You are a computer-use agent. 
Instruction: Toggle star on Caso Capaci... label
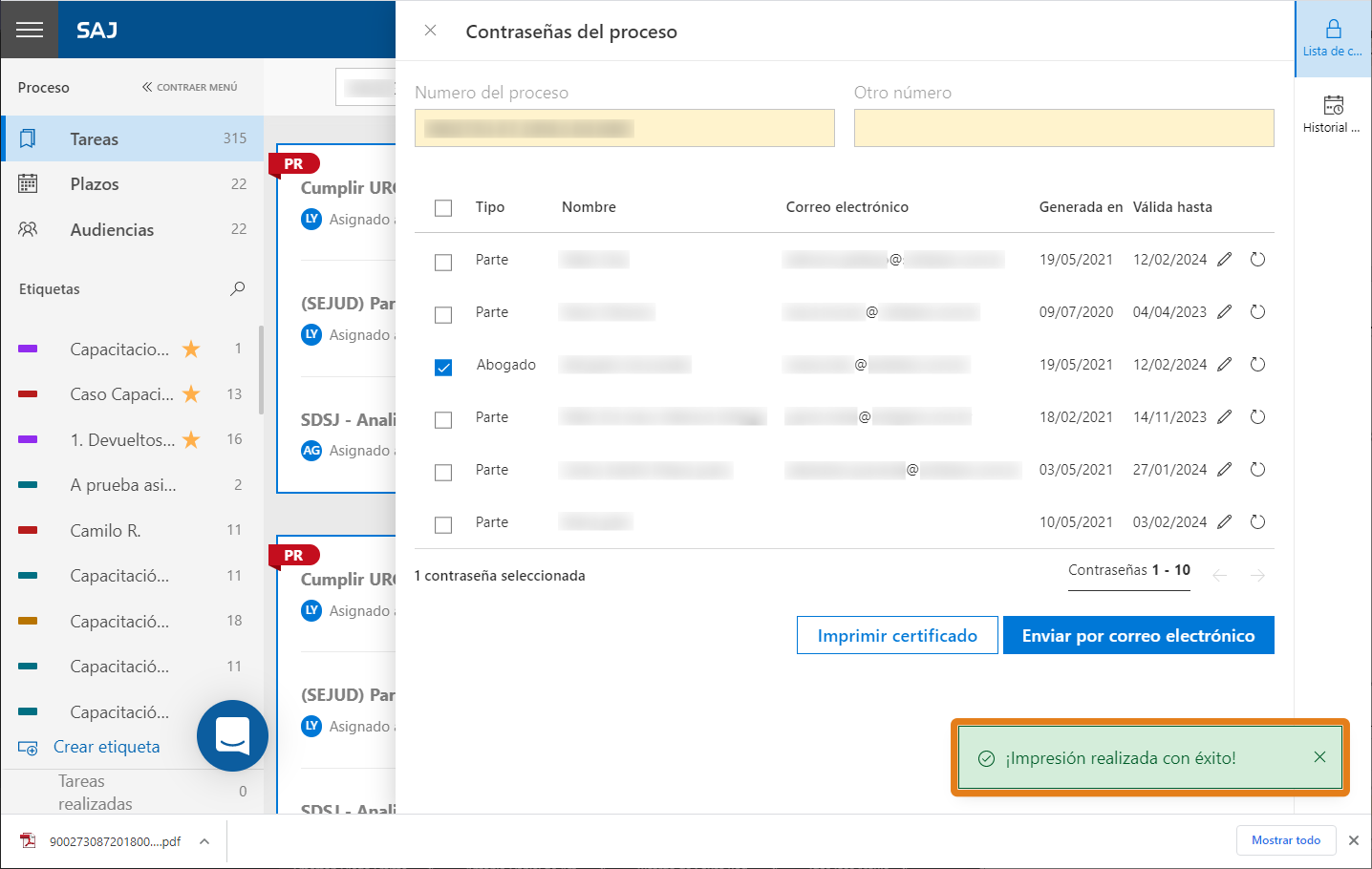(191, 394)
